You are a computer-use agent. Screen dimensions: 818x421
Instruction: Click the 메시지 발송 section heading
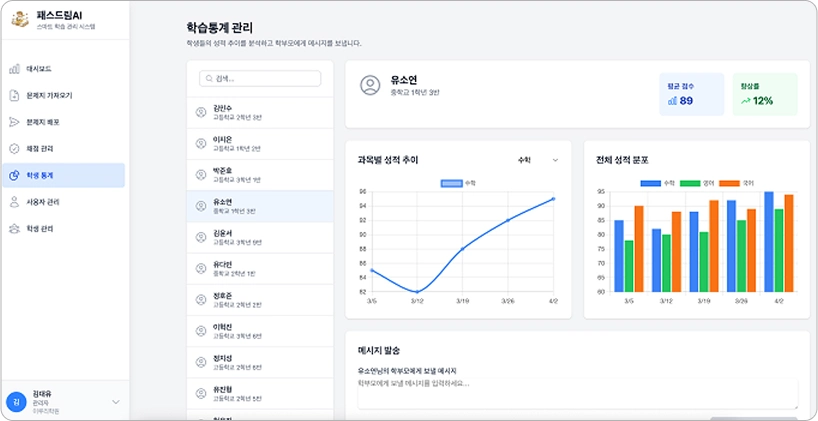[x=379, y=350]
